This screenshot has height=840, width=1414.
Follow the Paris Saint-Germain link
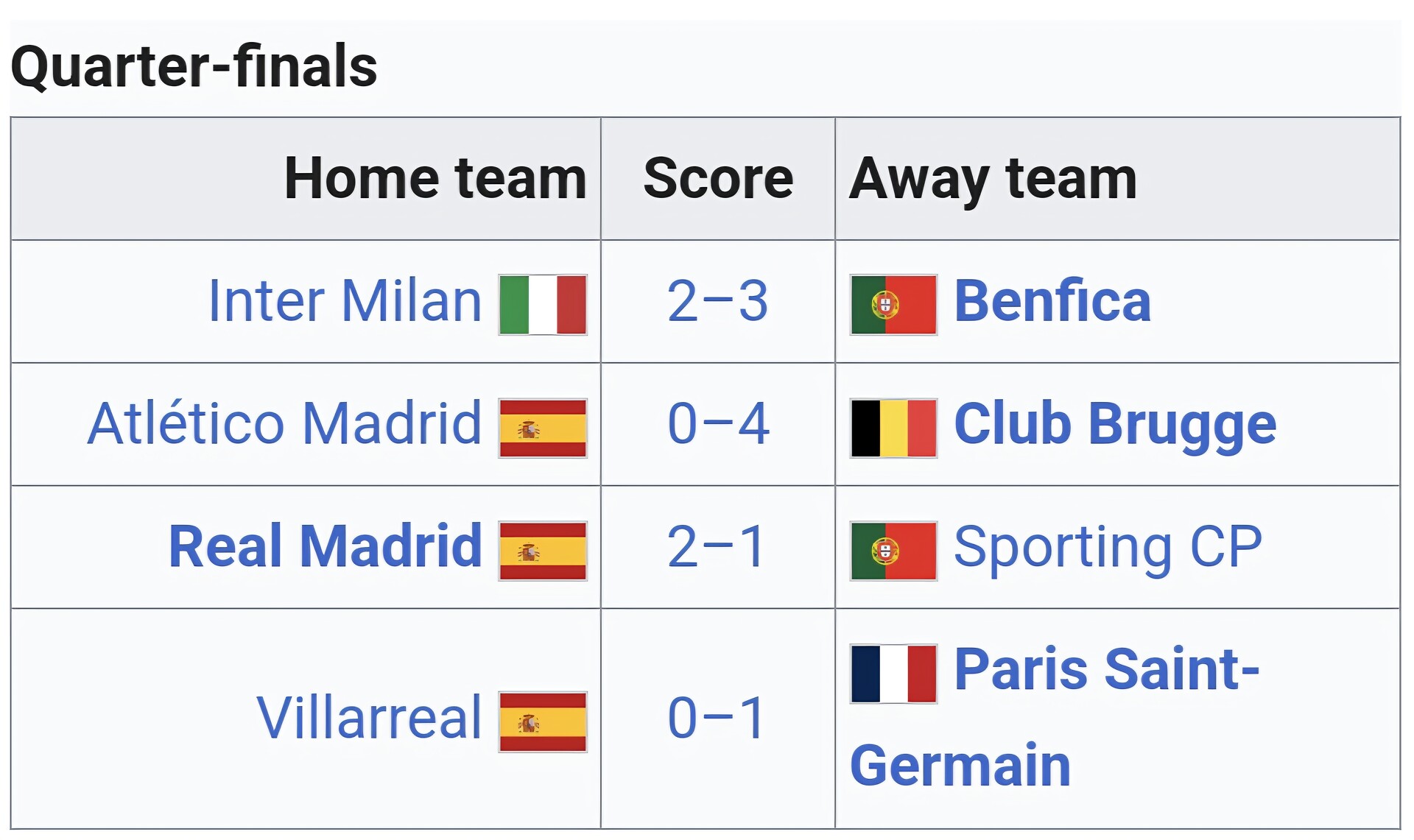[x=1106, y=669]
